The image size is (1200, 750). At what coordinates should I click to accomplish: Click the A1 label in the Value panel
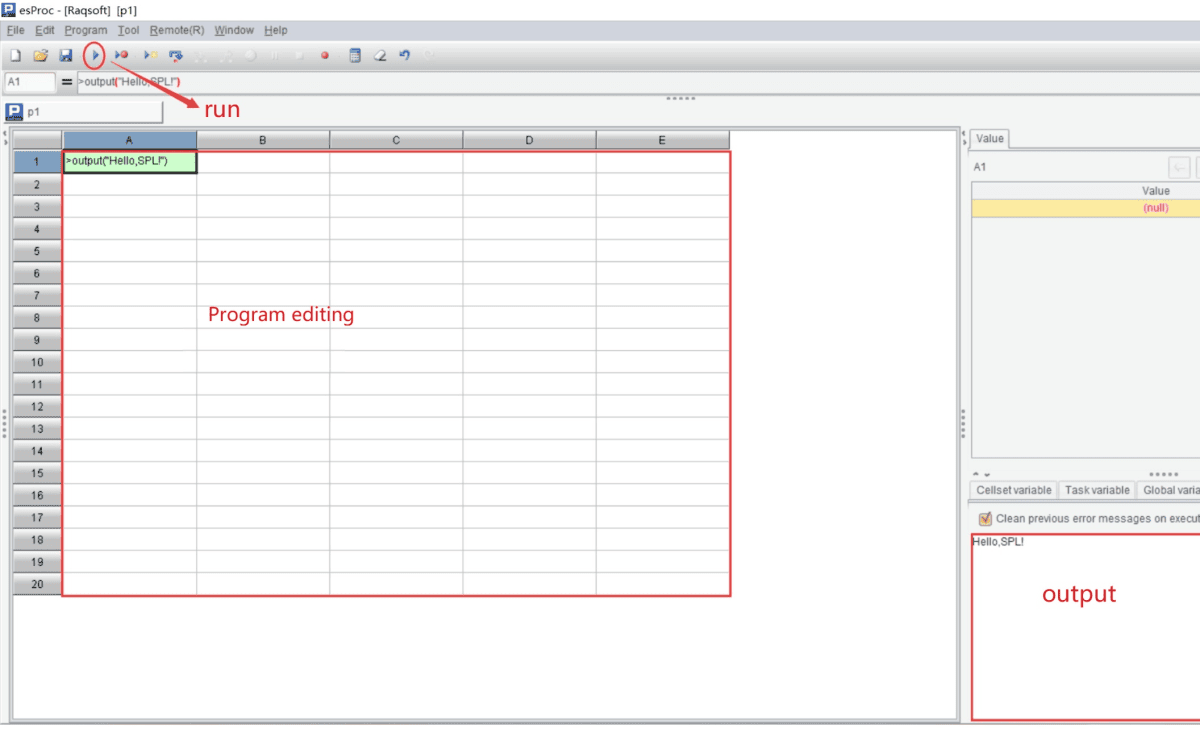[980, 167]
